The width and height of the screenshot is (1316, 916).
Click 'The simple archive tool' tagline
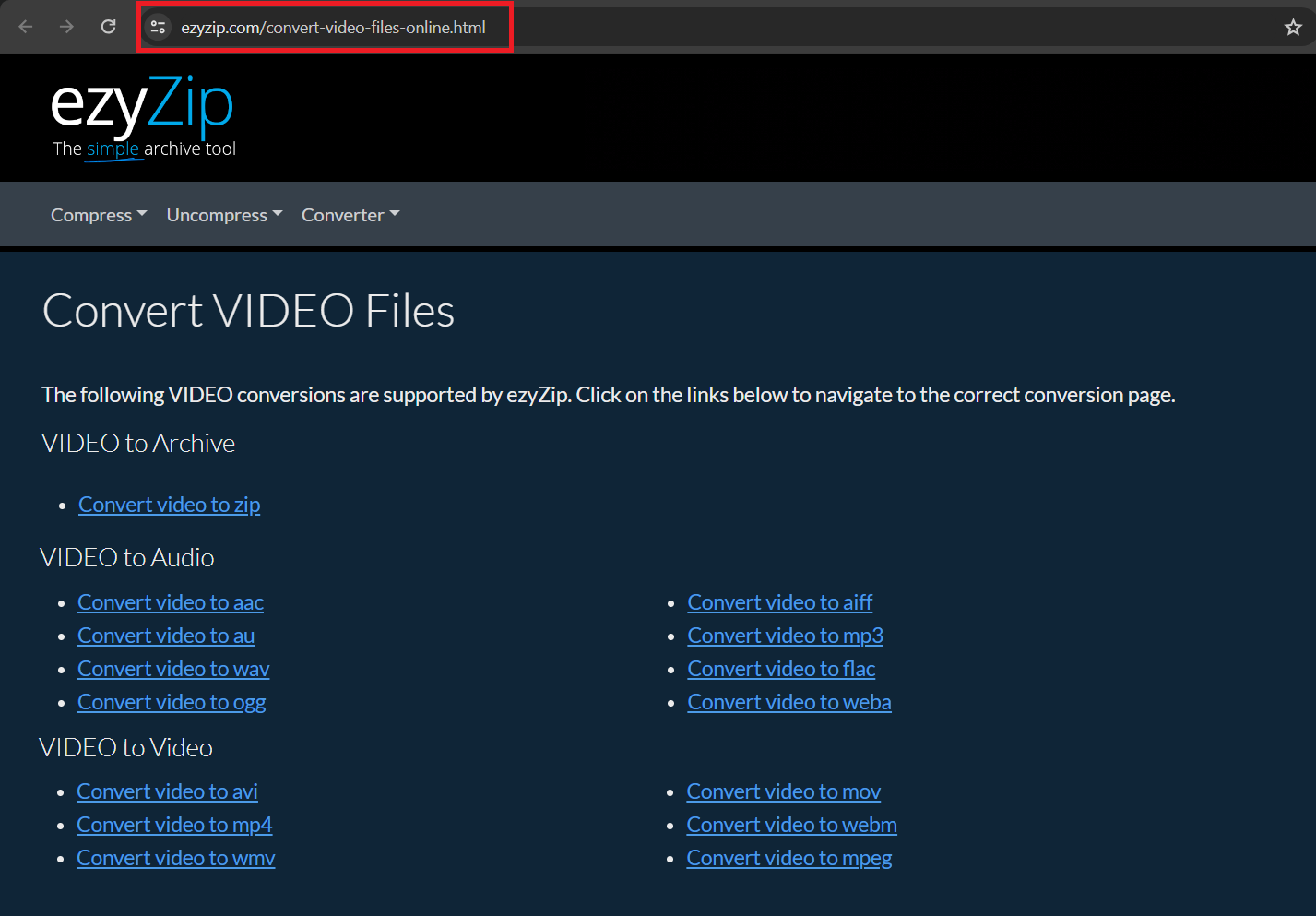click(x=144, y=149)
